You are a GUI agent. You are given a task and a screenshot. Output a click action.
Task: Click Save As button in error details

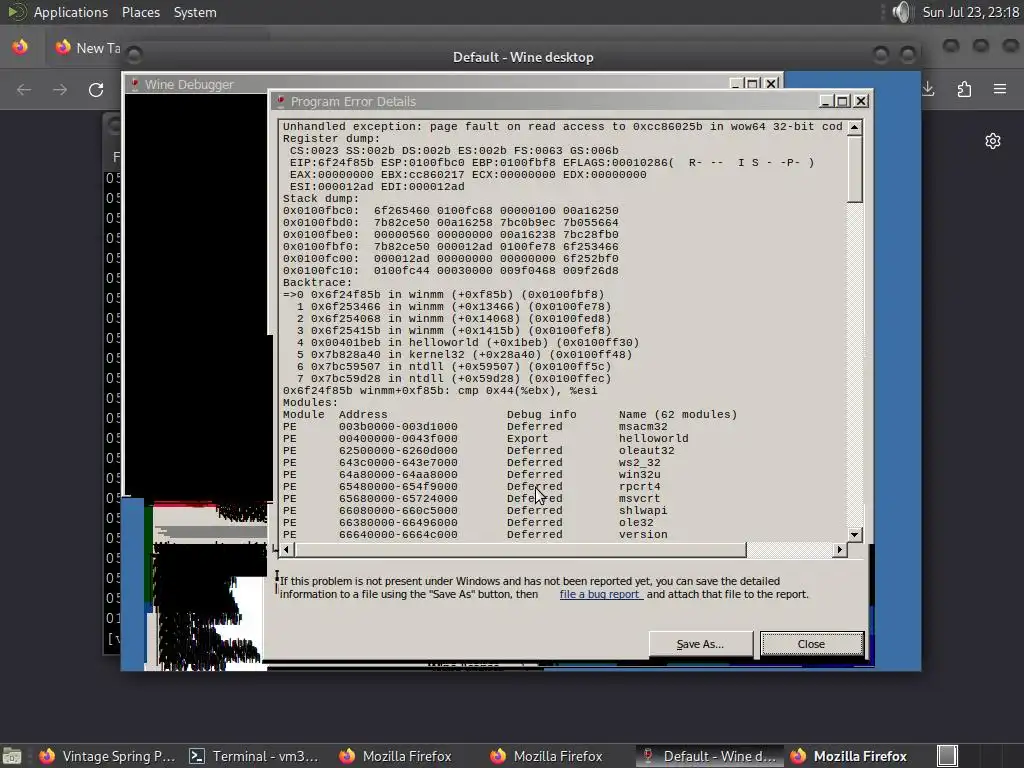tap(700, 644)
